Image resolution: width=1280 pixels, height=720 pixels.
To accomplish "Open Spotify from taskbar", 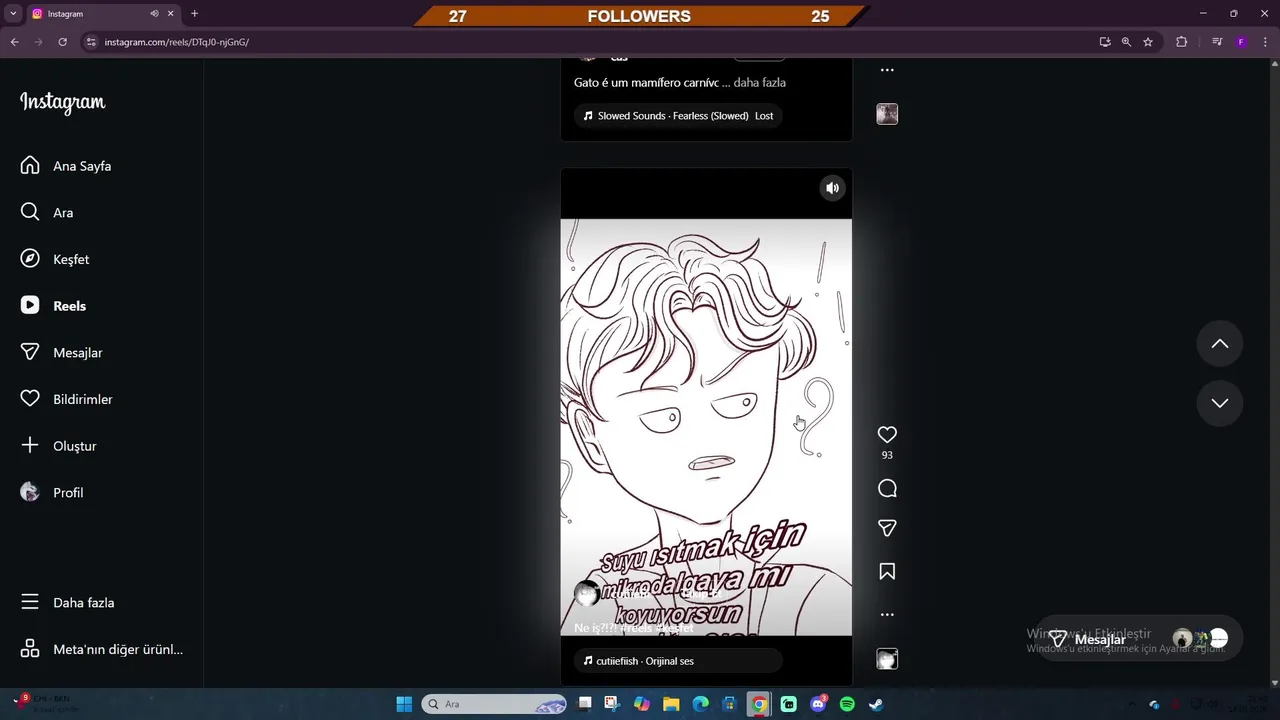I will (x=847, y=704).
